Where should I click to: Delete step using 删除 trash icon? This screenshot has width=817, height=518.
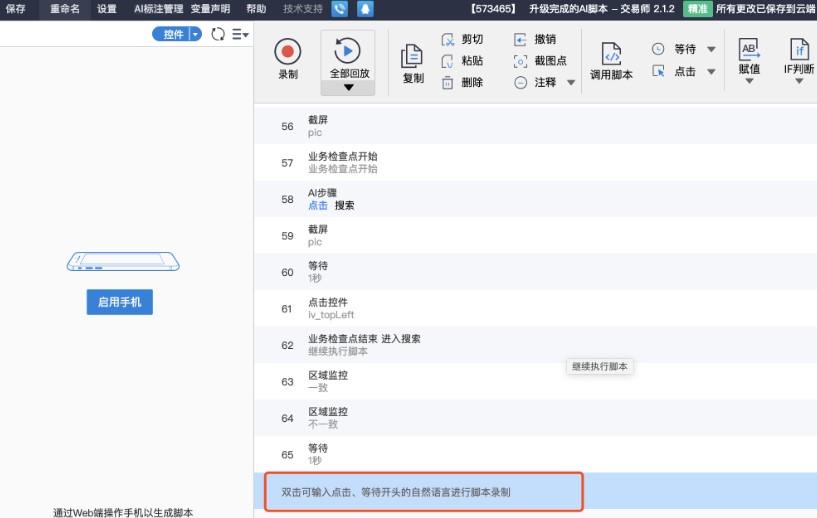point(462,82)
